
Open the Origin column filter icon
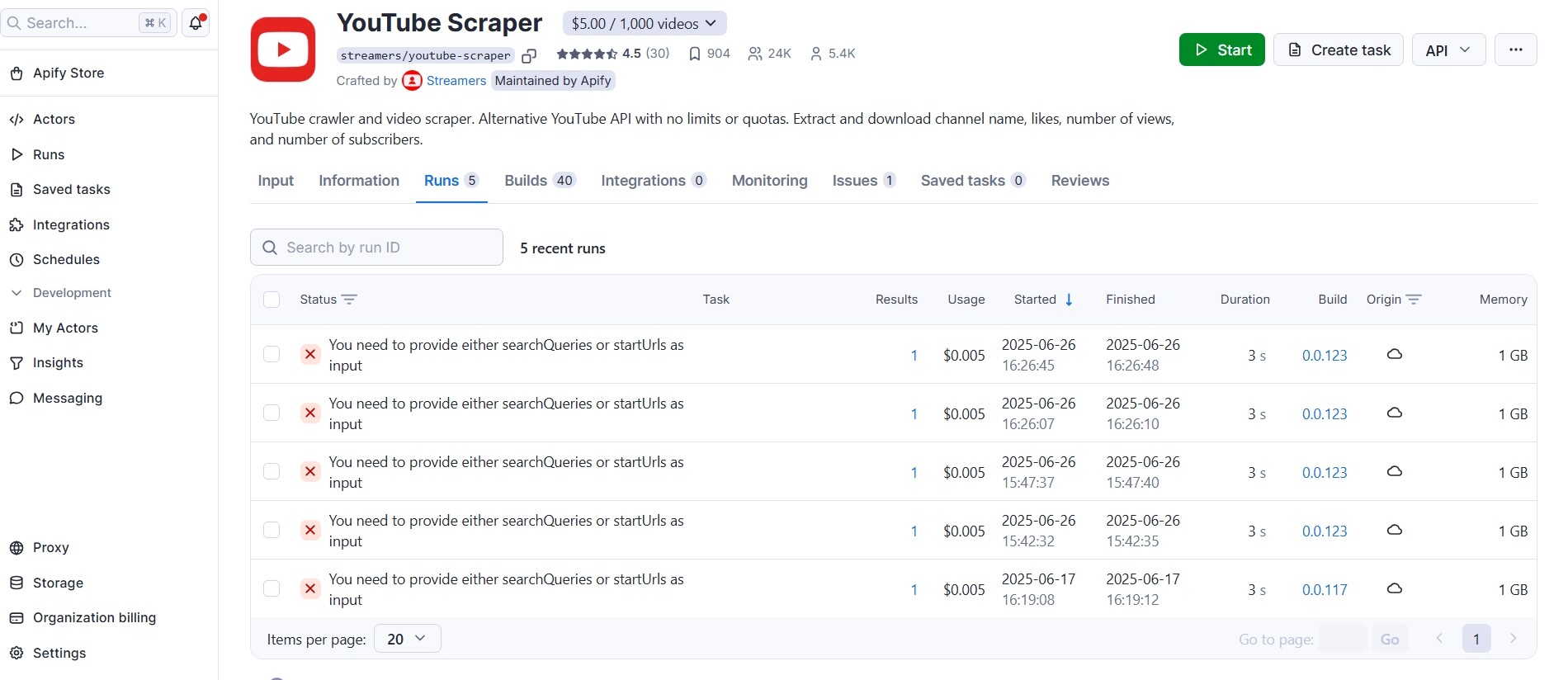point(1414,300)
